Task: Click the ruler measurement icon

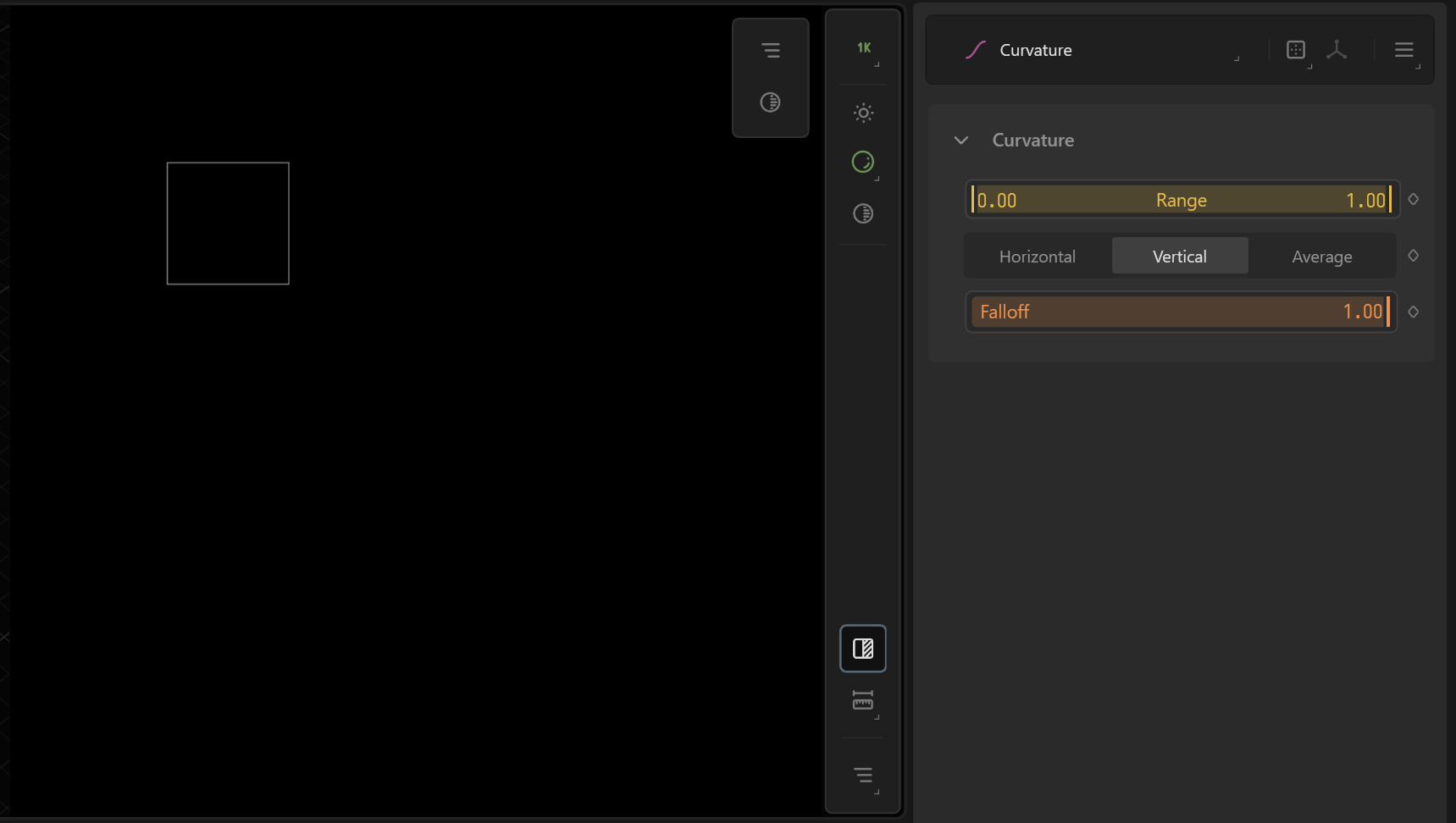Action: tap(862, 701)
